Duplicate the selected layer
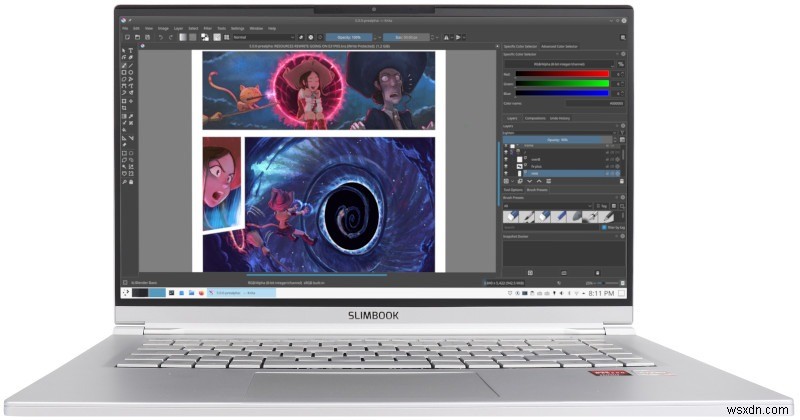 pos(520,181)
